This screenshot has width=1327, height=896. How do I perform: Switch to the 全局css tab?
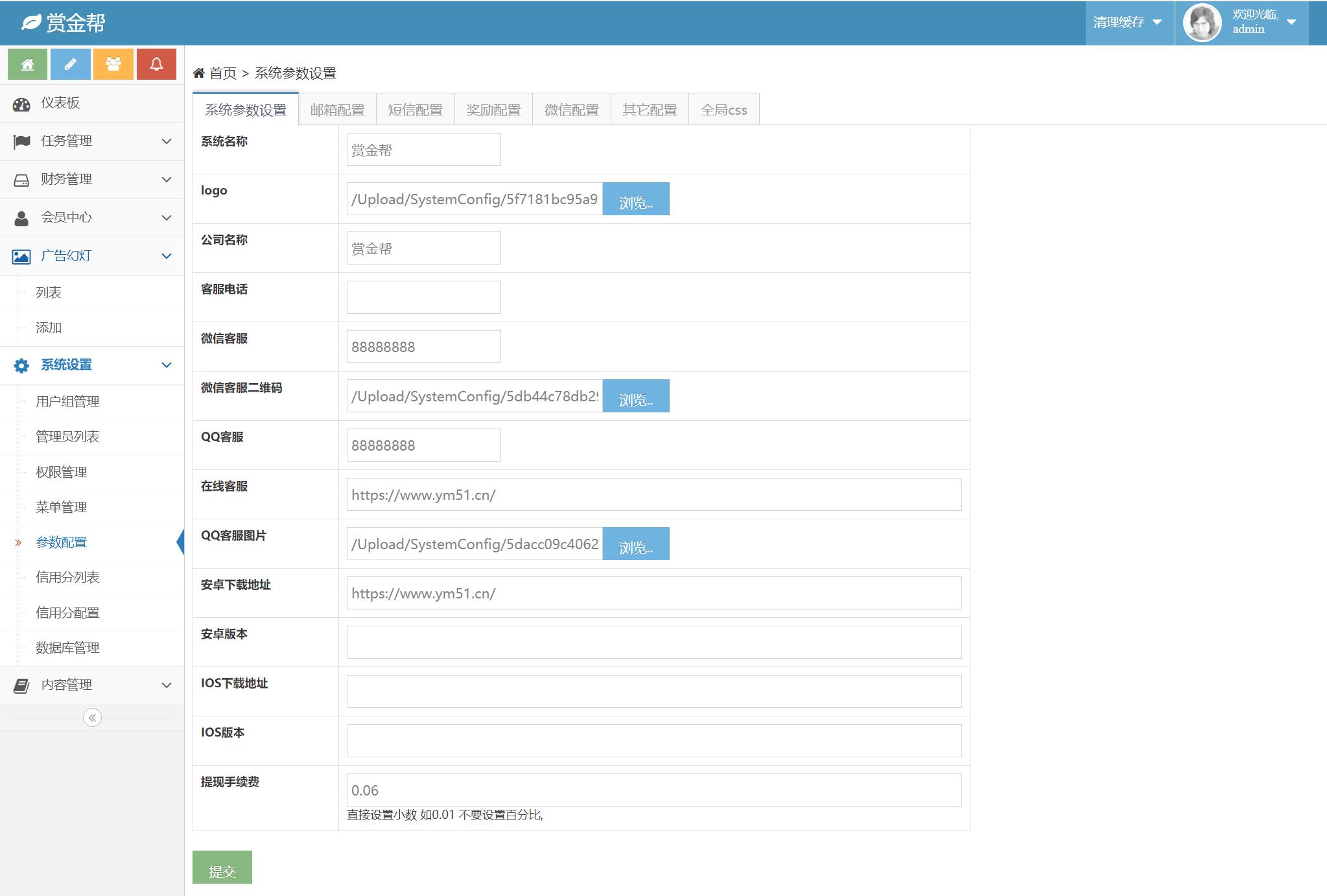723,110
